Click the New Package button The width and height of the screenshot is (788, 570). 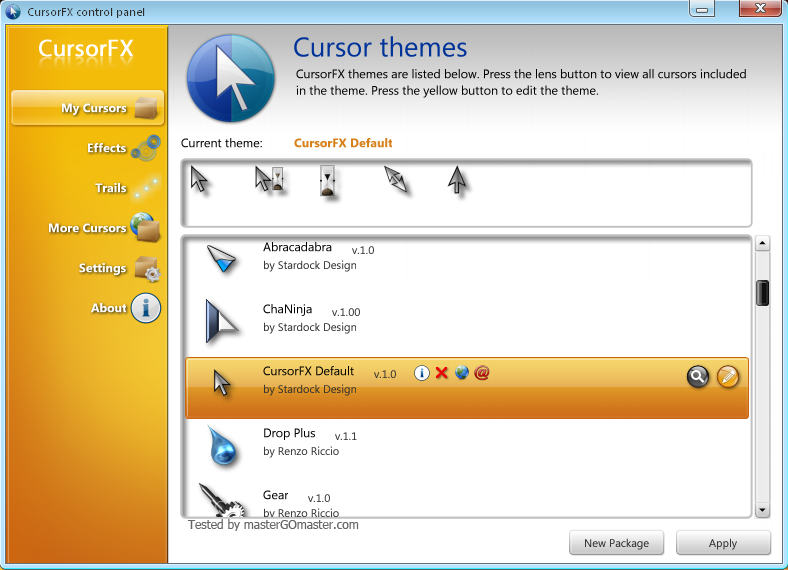[616, 543]
